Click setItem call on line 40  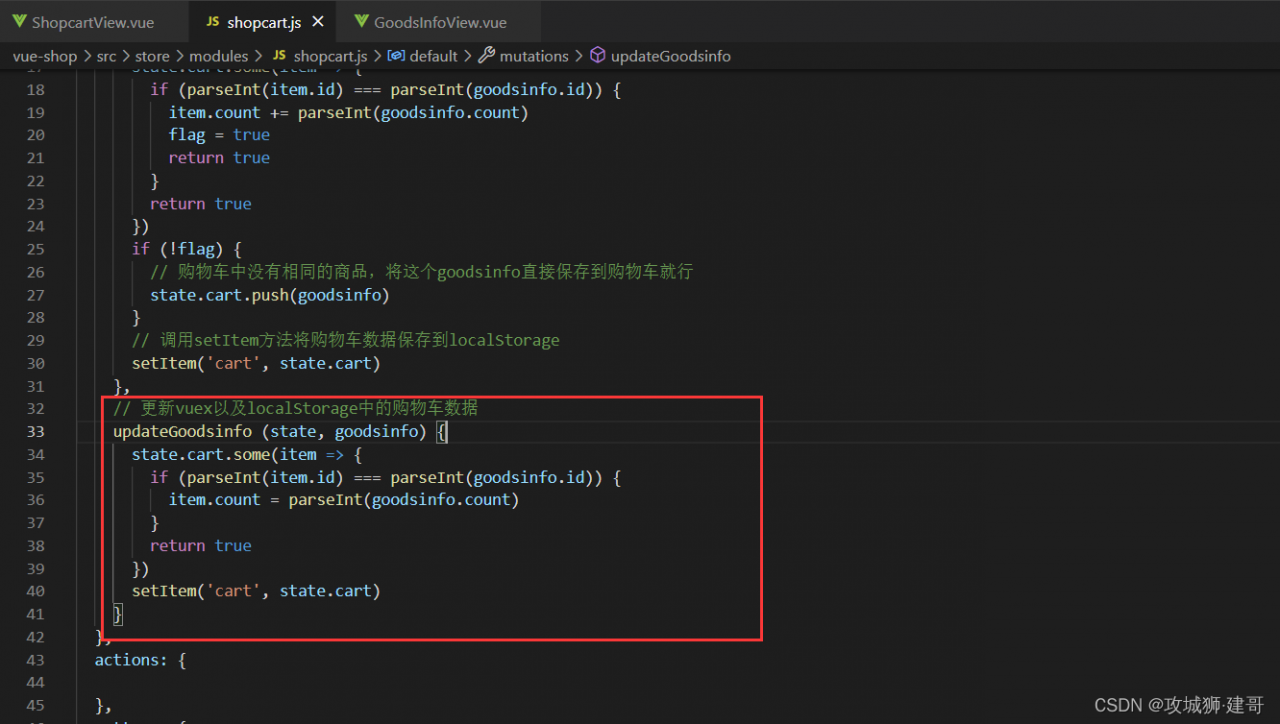(x=256, y=591)
